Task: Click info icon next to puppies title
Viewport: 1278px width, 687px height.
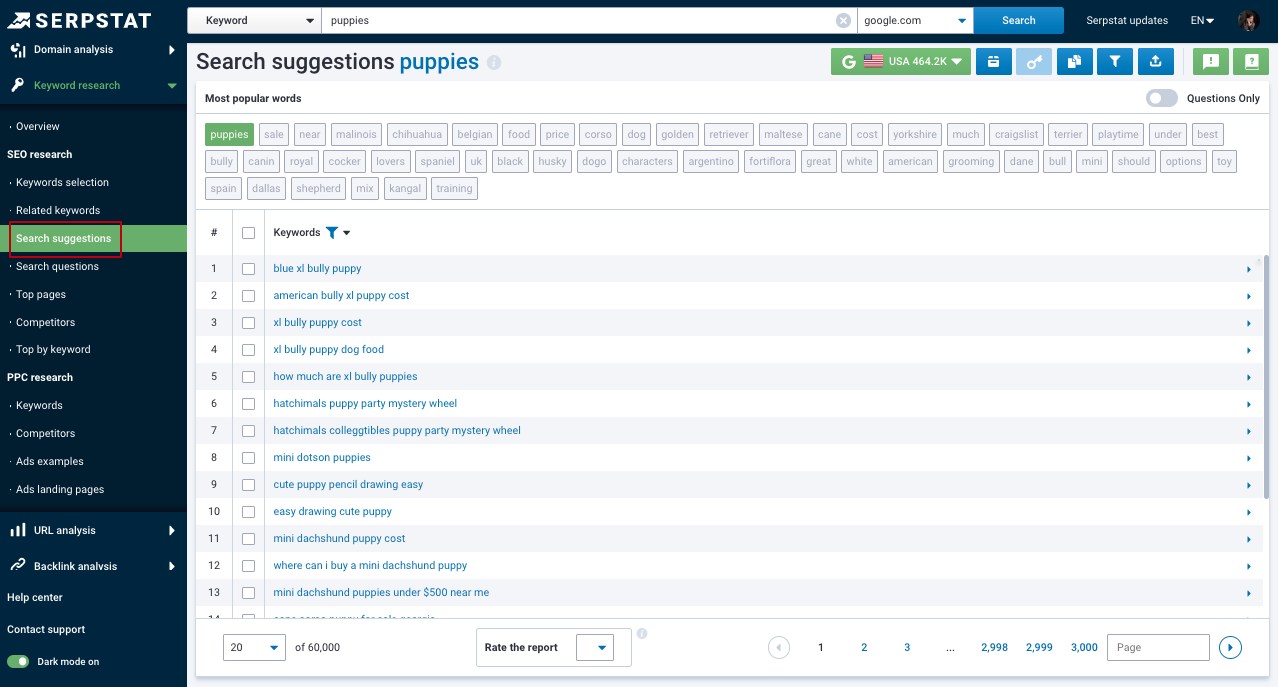Action: click(x=494, y=62)
